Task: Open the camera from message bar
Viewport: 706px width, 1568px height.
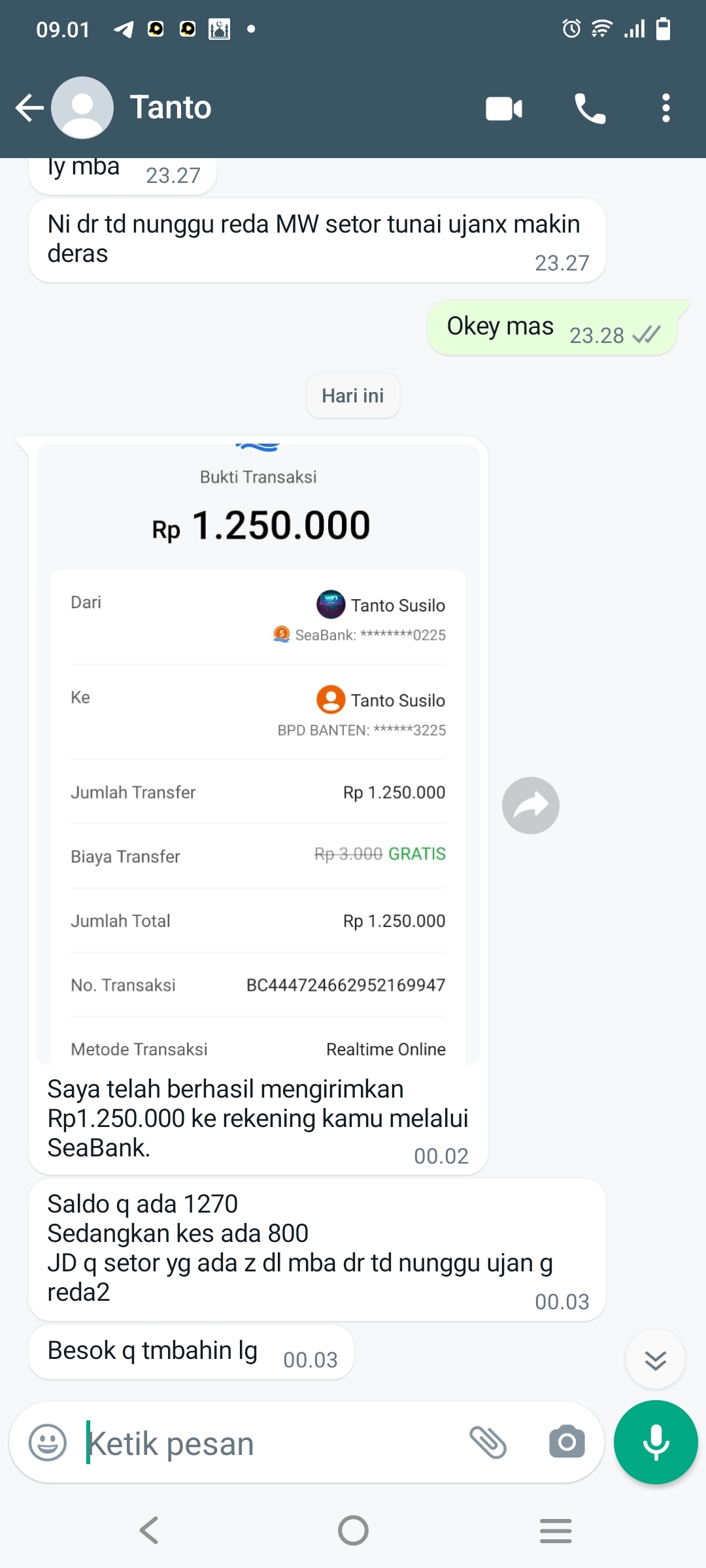Action: [x=567, y=1443]
